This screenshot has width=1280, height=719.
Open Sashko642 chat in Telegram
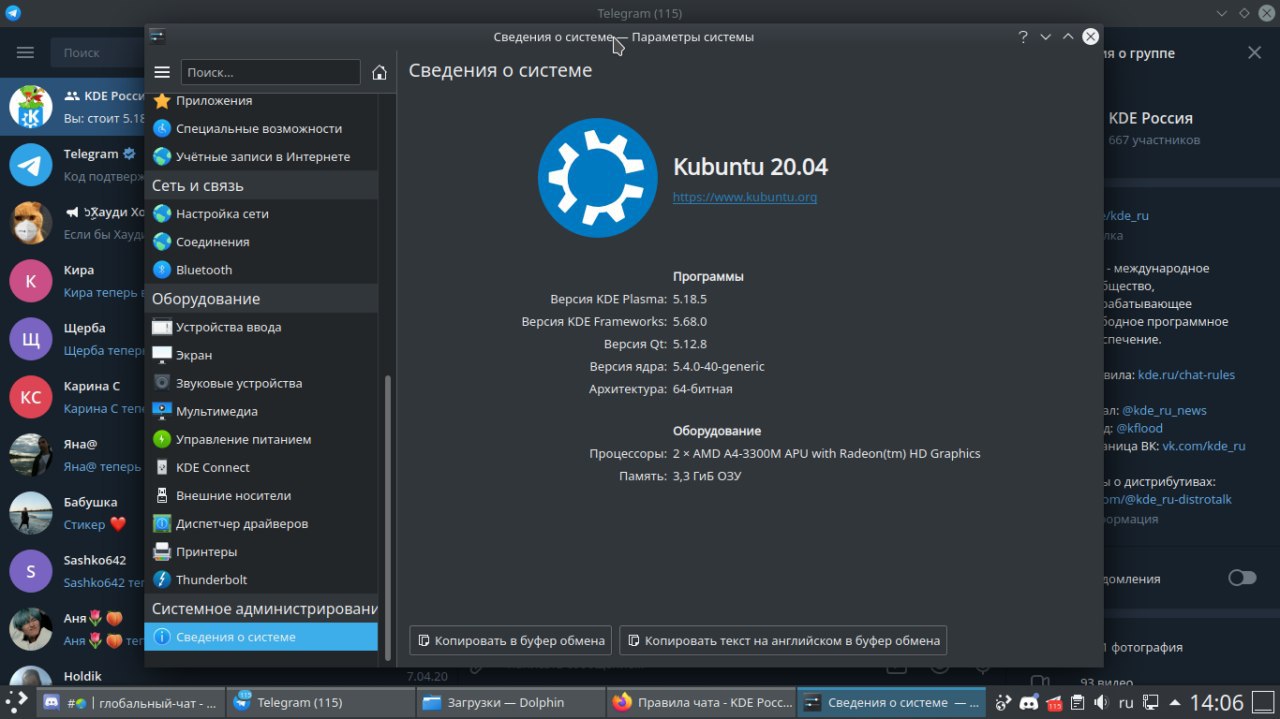(x=72, y=571)
